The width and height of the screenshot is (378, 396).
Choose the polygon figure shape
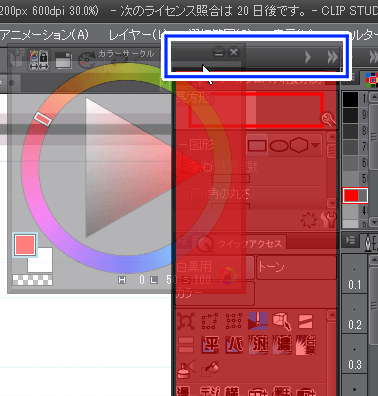pos(299,145)
